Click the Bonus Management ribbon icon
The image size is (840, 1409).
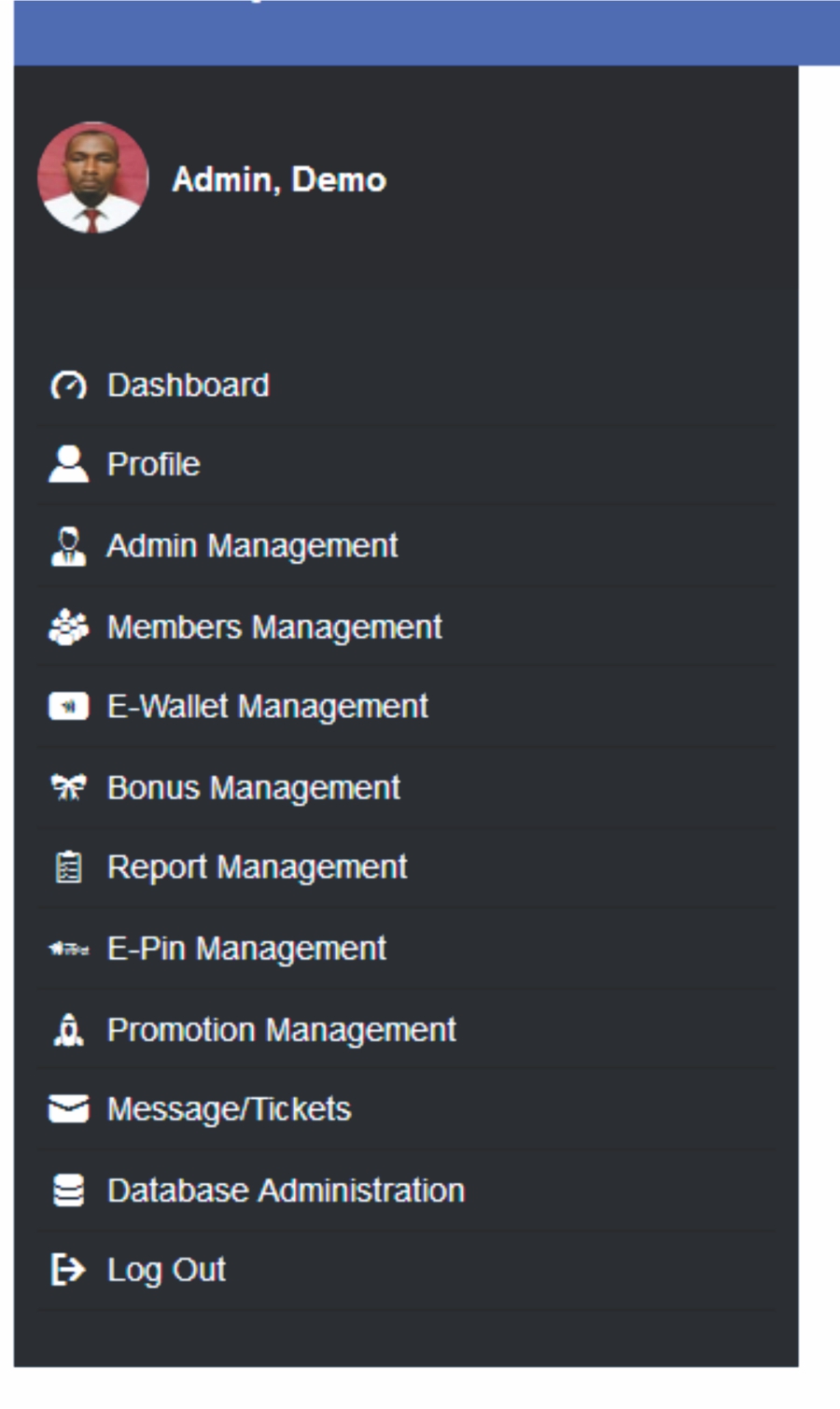68,788
